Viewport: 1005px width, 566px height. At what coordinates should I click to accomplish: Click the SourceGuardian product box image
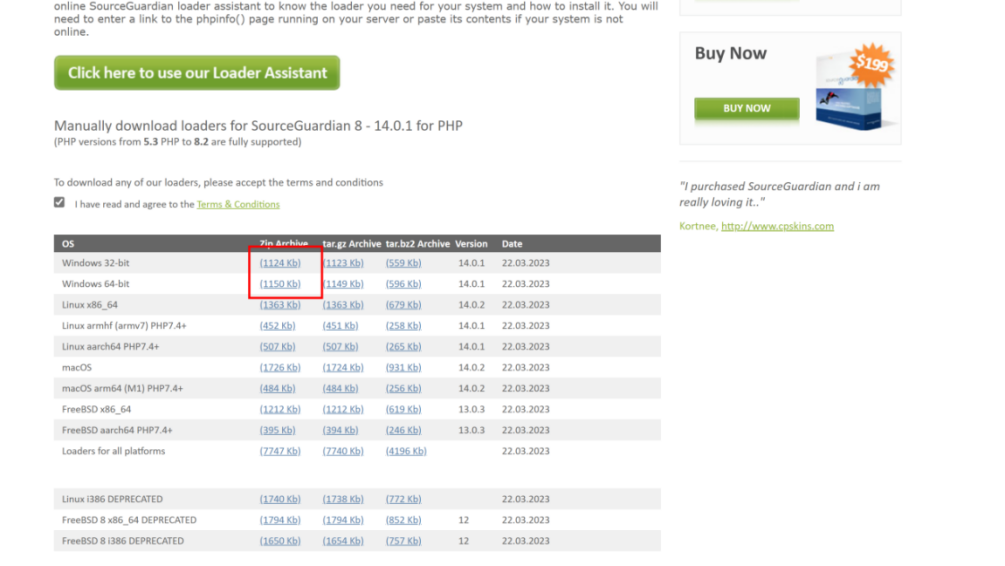[854, 88]
